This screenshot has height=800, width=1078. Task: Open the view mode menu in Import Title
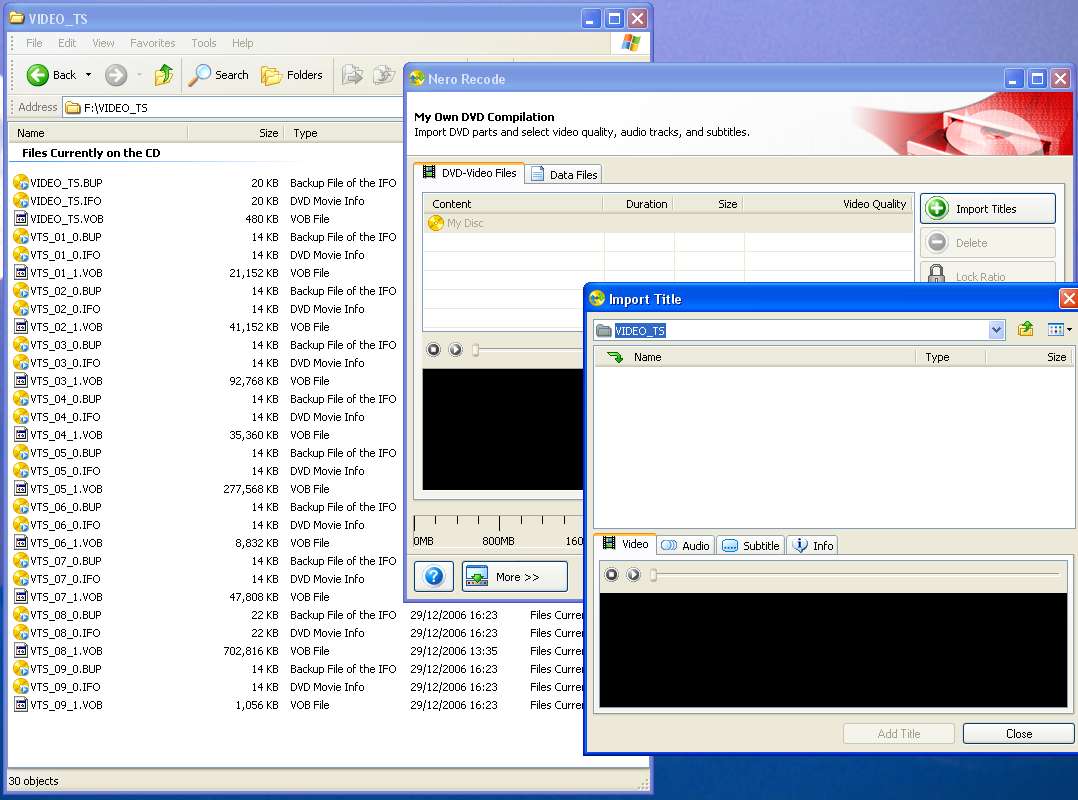[1059, 330]
